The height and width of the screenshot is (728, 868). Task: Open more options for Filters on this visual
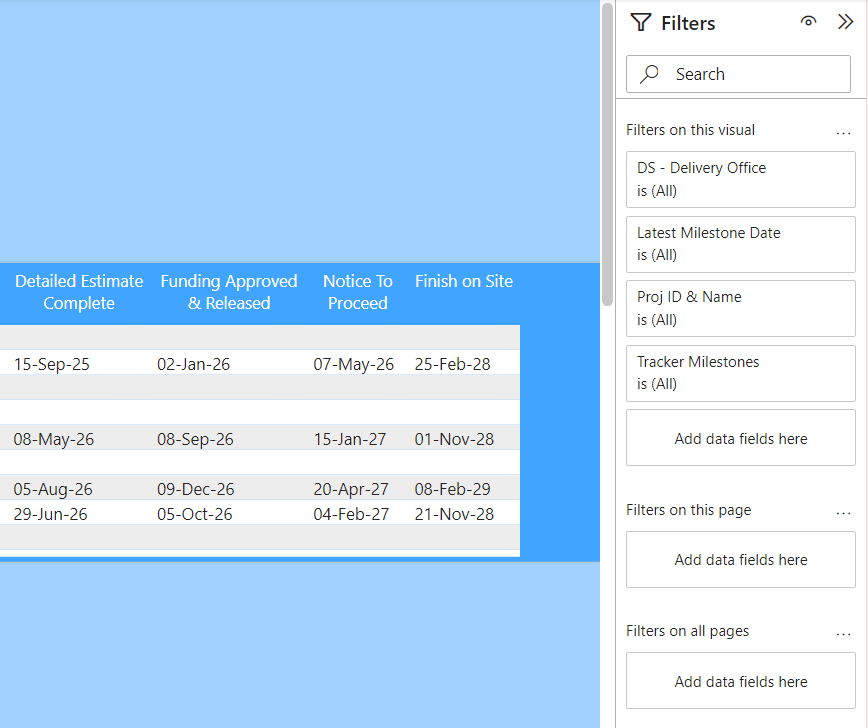point(843,133)
